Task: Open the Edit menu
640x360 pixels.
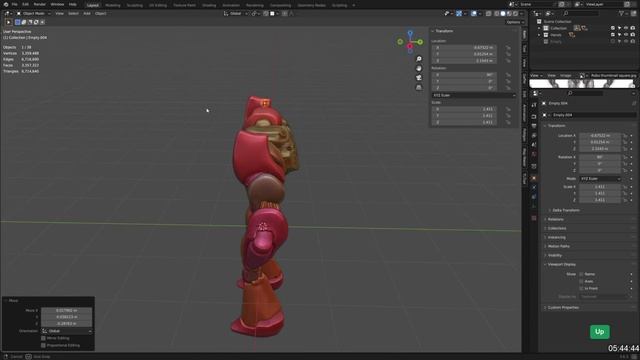Action: coord(25,4)
